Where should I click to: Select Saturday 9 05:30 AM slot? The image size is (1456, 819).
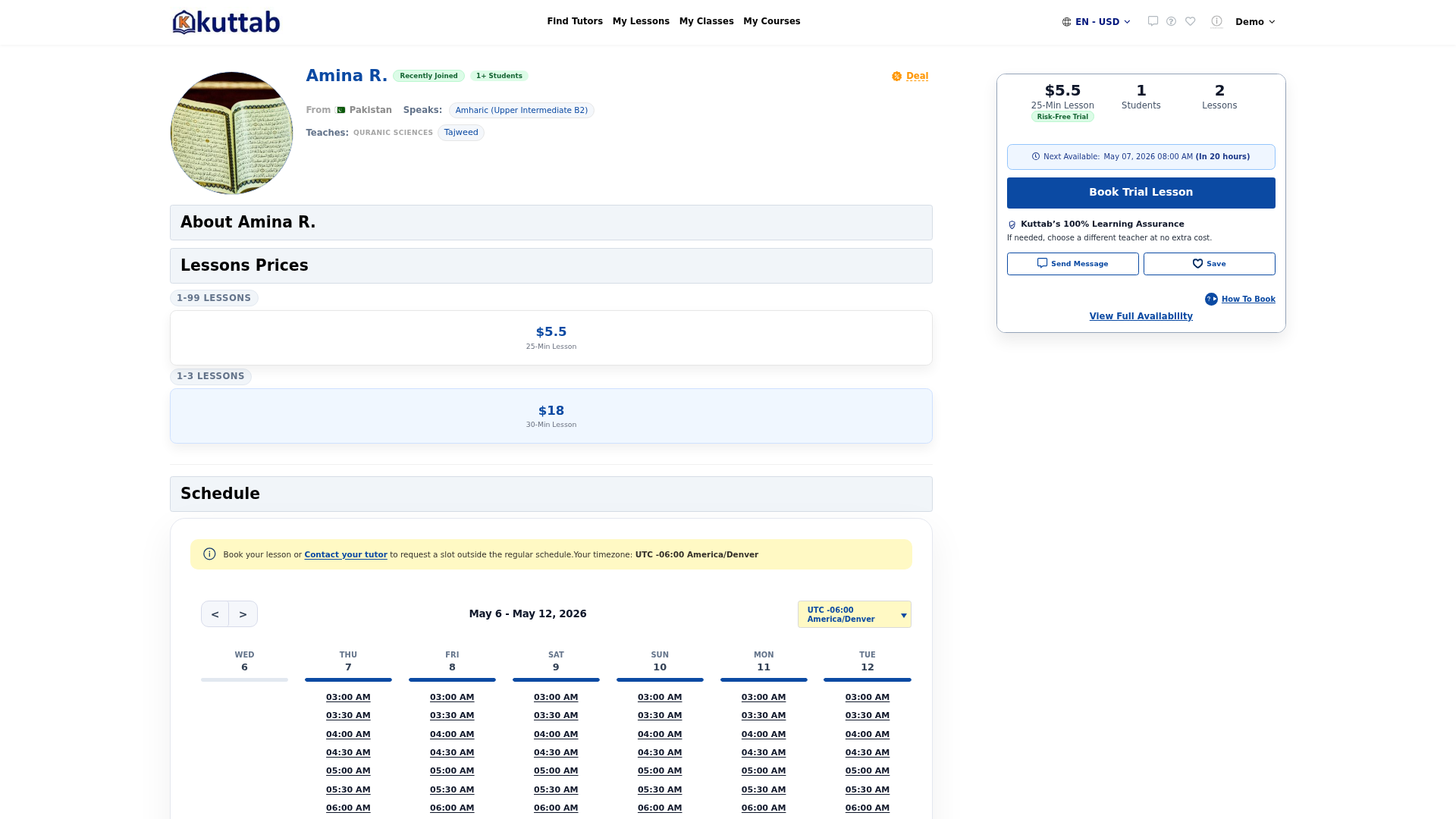(x=556, y=790)
